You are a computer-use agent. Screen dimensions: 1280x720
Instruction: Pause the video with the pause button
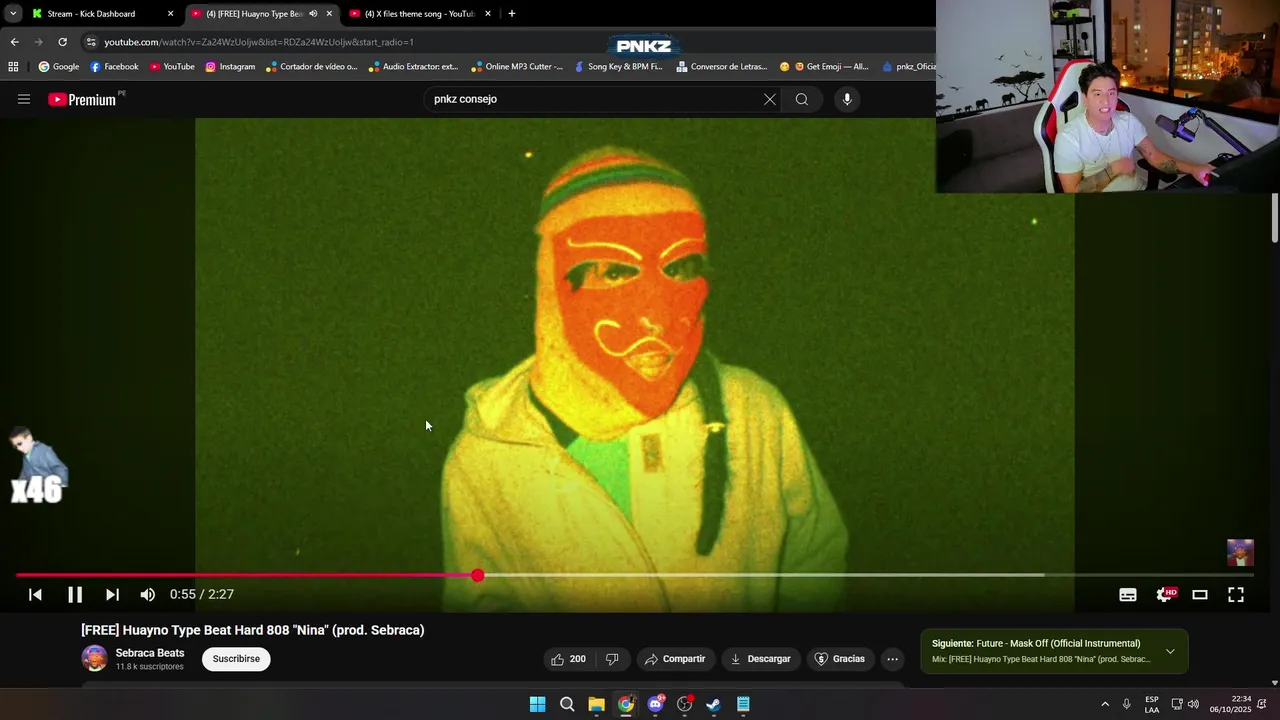(75, 595)
